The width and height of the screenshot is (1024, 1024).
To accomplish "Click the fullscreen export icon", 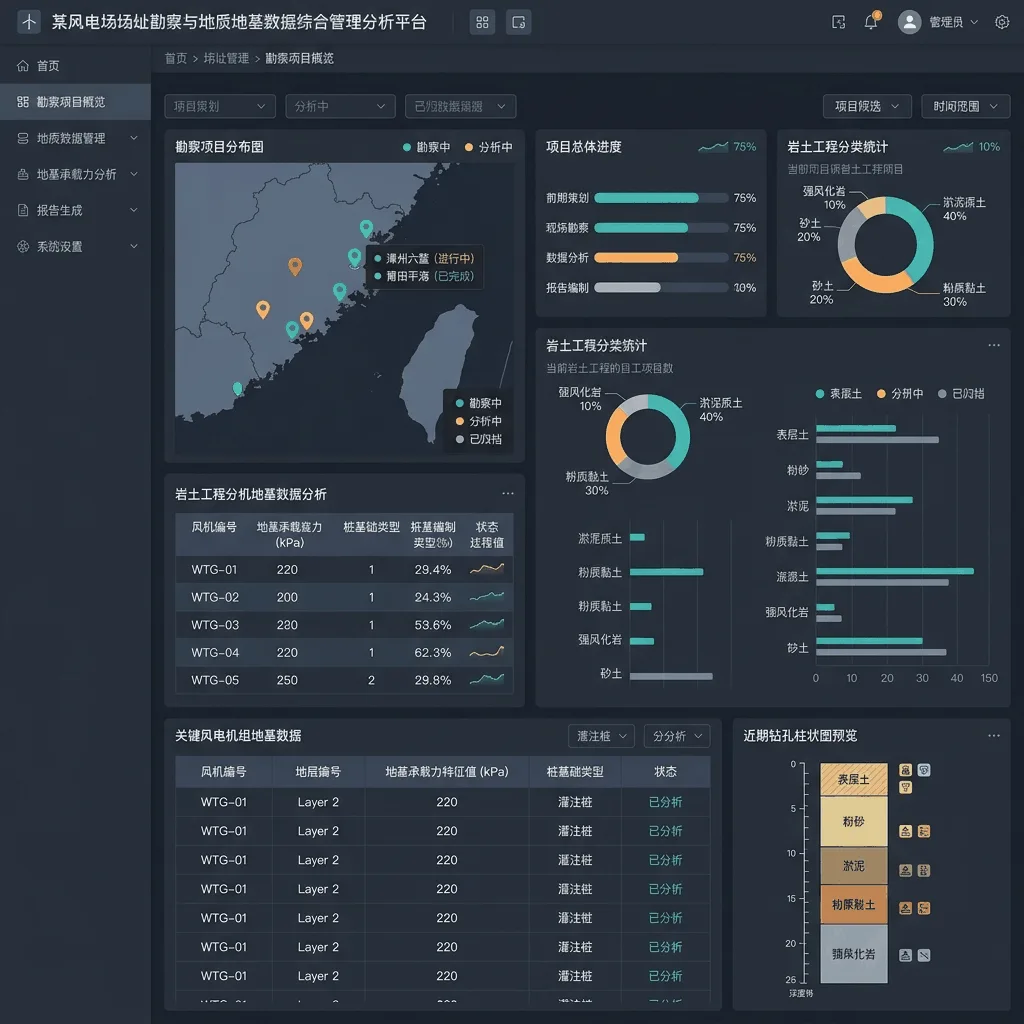I will tap(839, 22).
